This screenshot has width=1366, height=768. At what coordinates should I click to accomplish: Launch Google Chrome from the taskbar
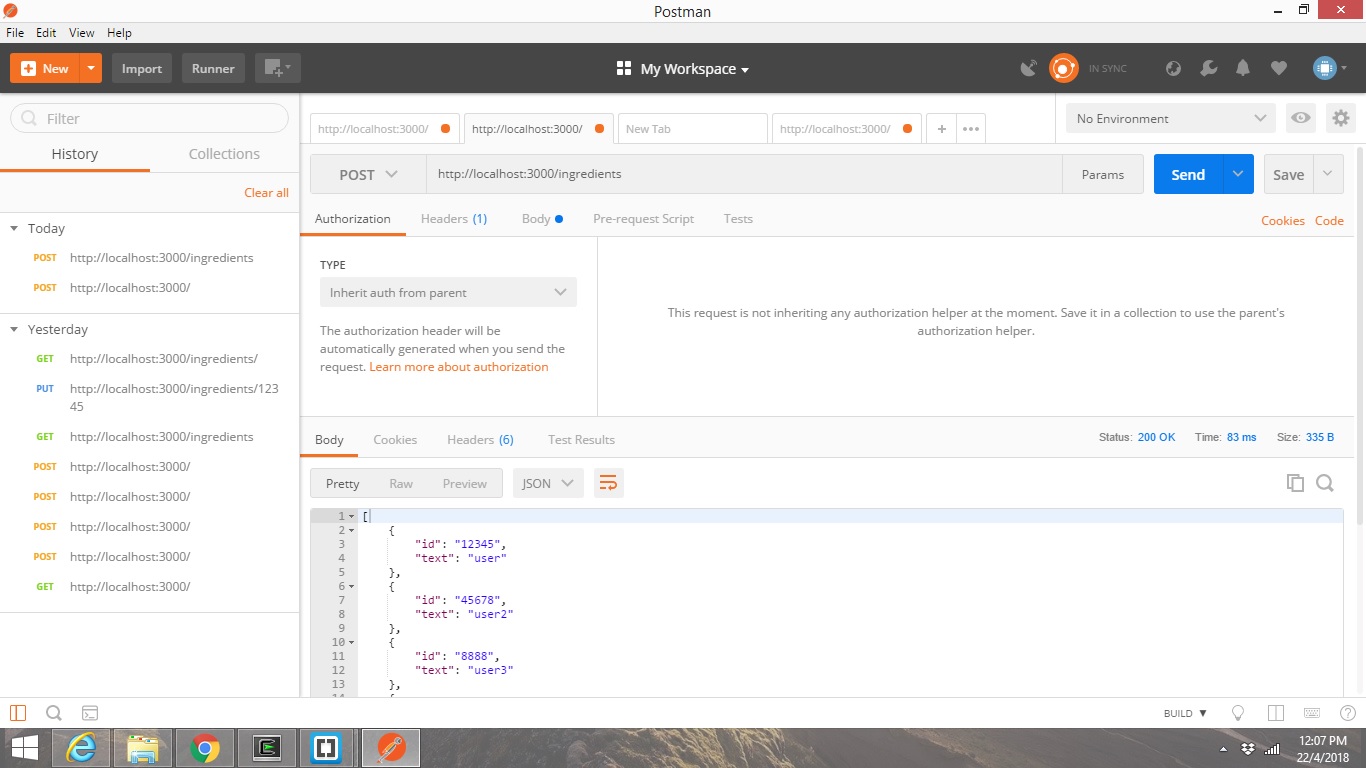(205, 747)
